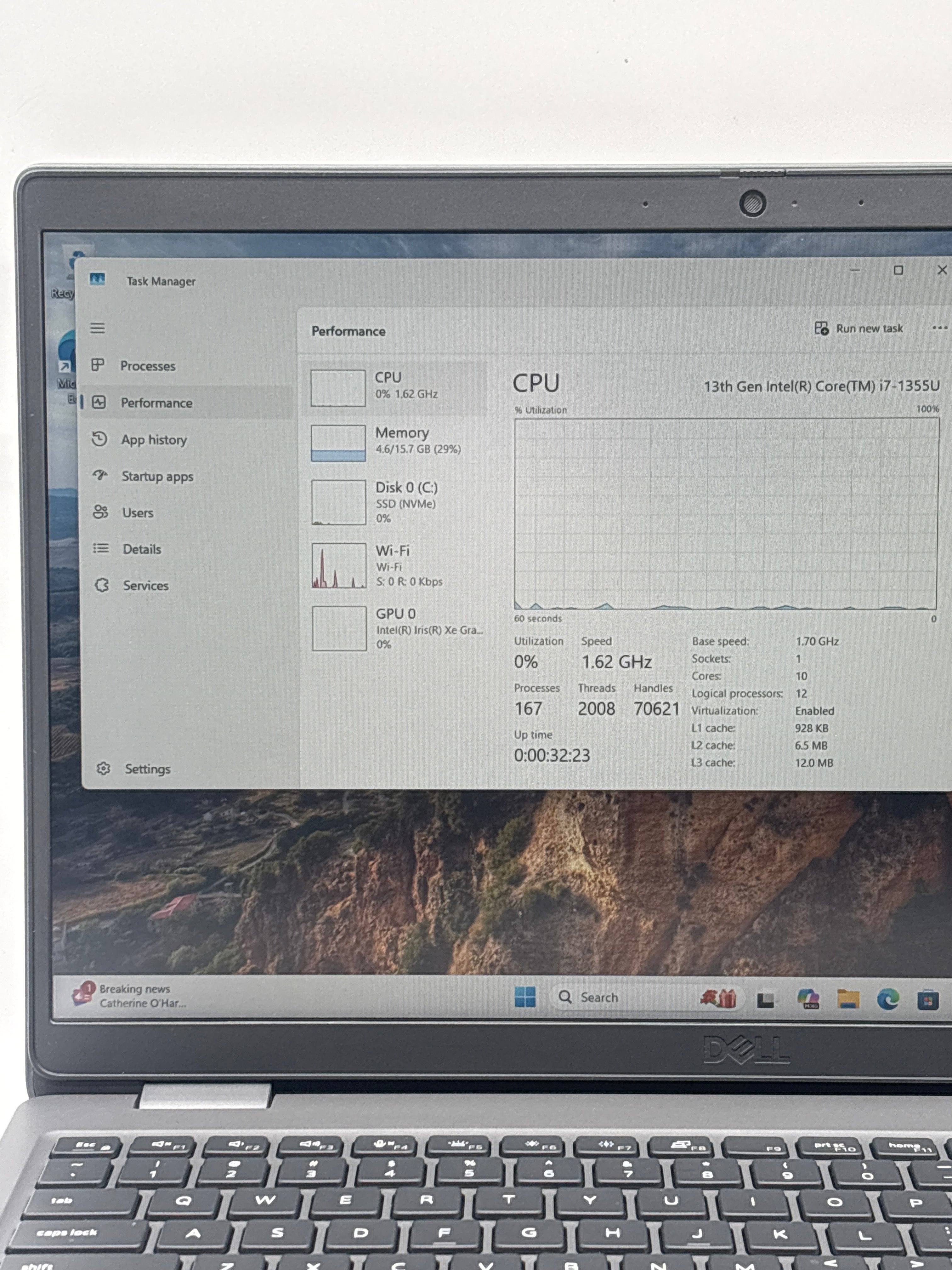Click the 13th Gen Intel Core i7-1355U label
The width and height of the screenshot is (952, 1270).
(x=821, y=386)
